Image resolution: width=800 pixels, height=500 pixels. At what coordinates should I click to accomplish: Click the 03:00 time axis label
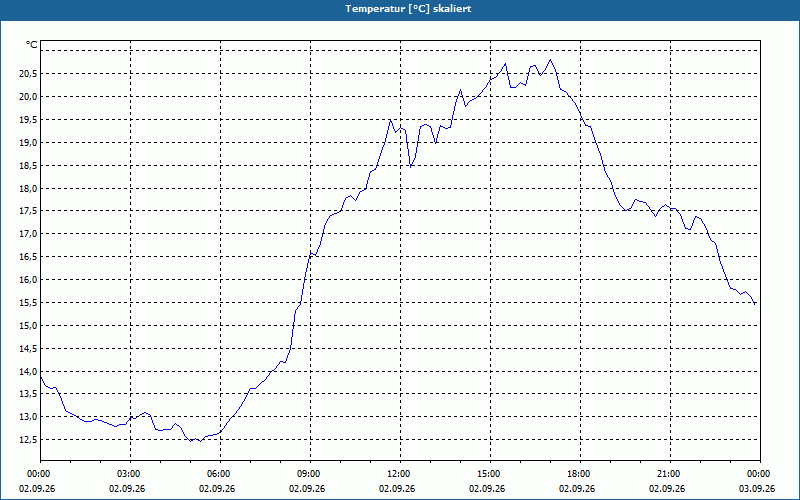(x=131, y=474)
